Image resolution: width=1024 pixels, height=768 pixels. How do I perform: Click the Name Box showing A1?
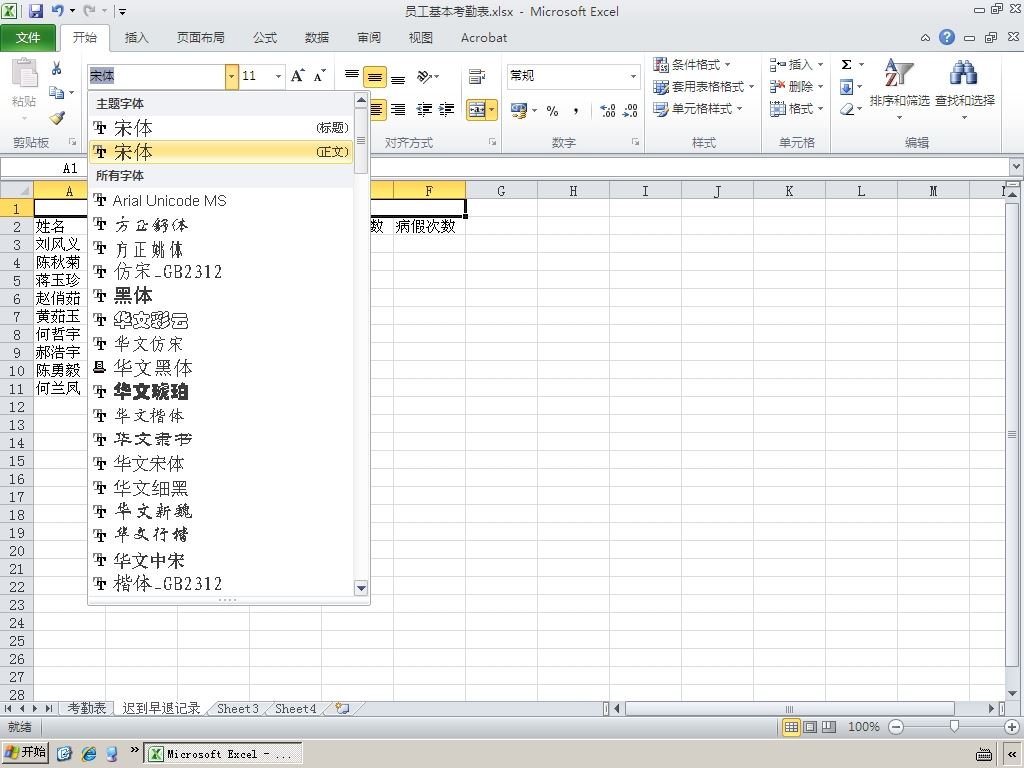[x=43, y=168]
